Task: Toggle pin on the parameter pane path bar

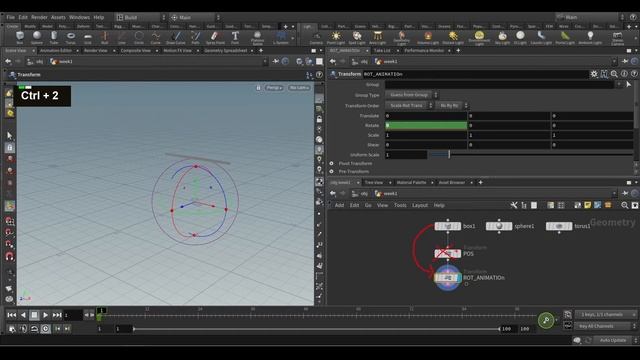Action: (625, 61)
